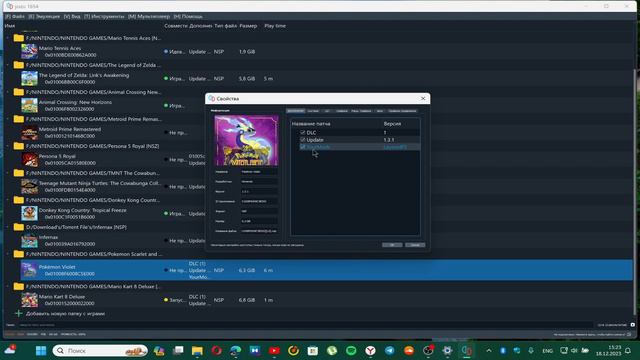Sort game list by Тип файла column
Screen dimensions: 640x360
pyautogui.click(x=225, y=26)
